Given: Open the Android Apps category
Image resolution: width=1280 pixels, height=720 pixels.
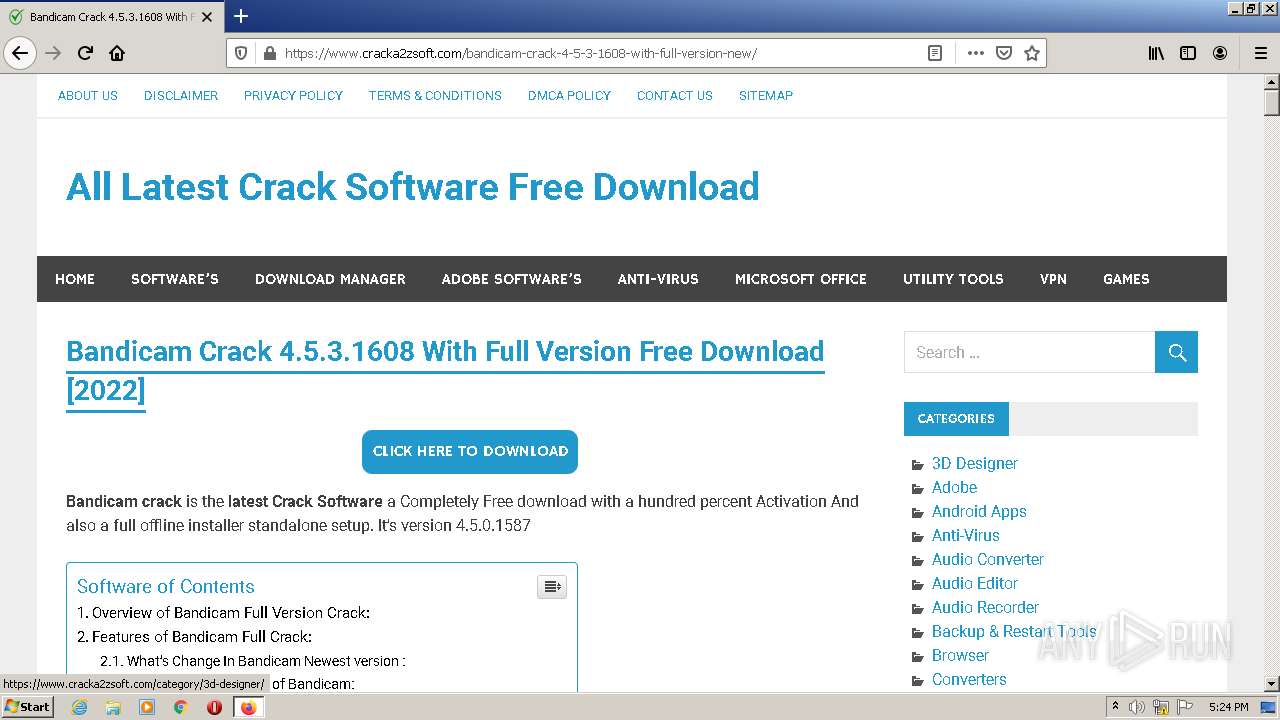Looking at the screenshot, I should click(979, 511).
